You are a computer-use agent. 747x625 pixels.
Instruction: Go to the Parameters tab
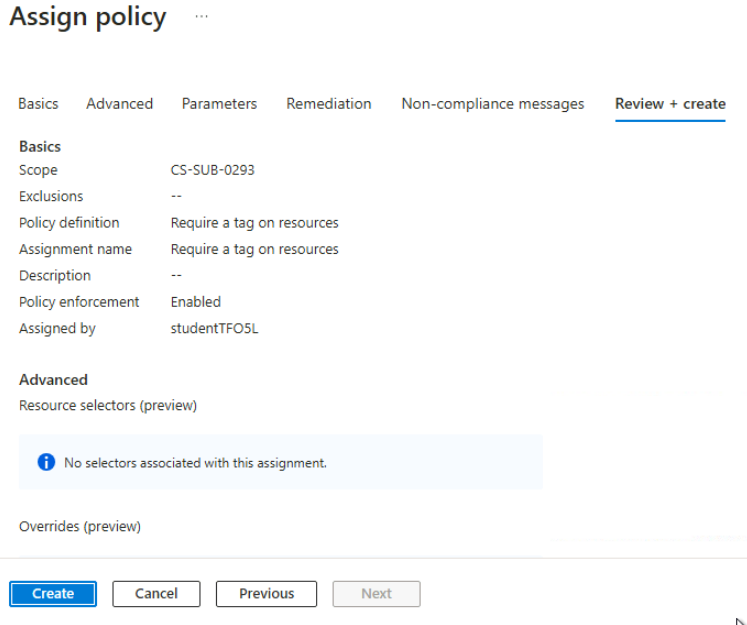click(x=219, y=104)
